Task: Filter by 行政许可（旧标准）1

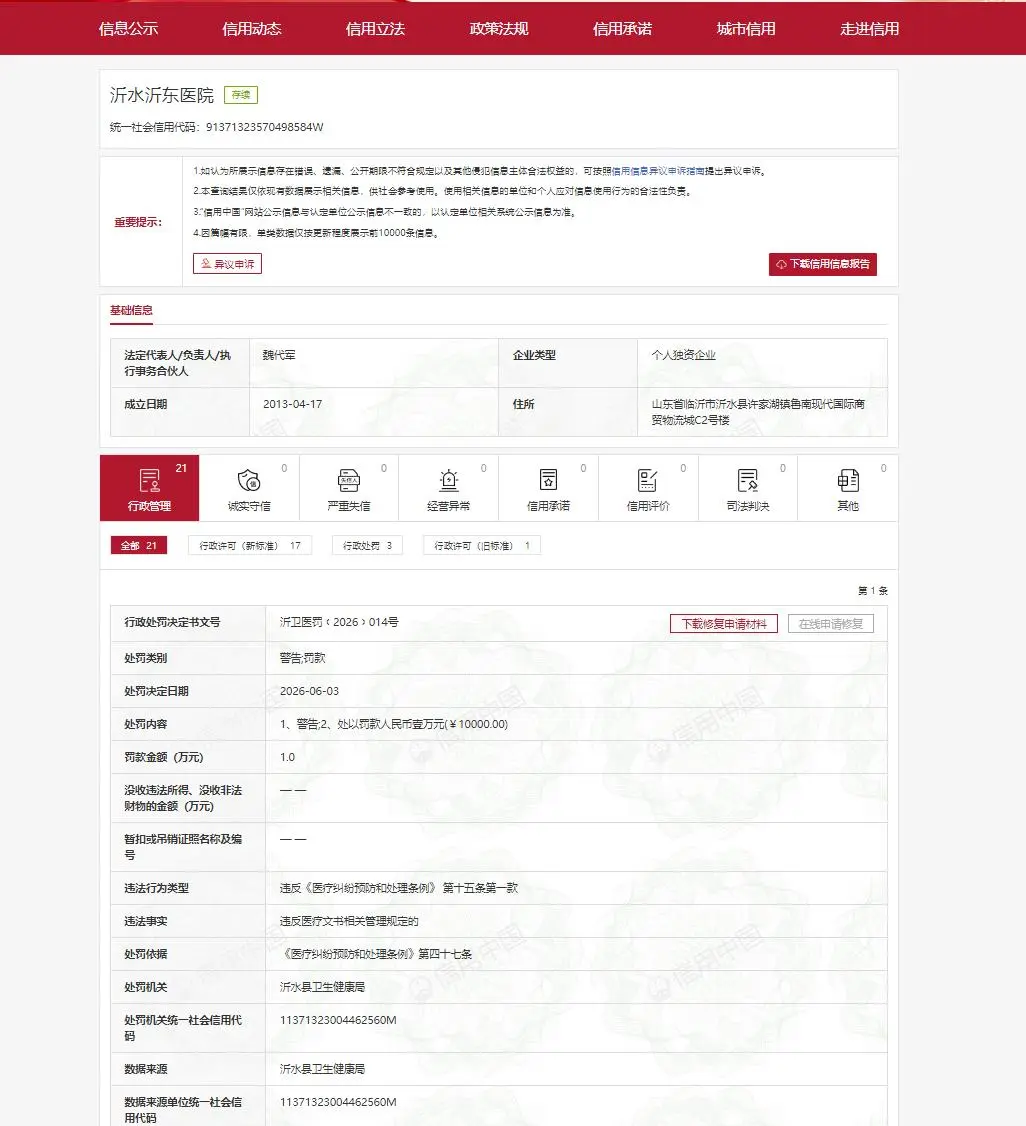Action: tap(482, 546)
